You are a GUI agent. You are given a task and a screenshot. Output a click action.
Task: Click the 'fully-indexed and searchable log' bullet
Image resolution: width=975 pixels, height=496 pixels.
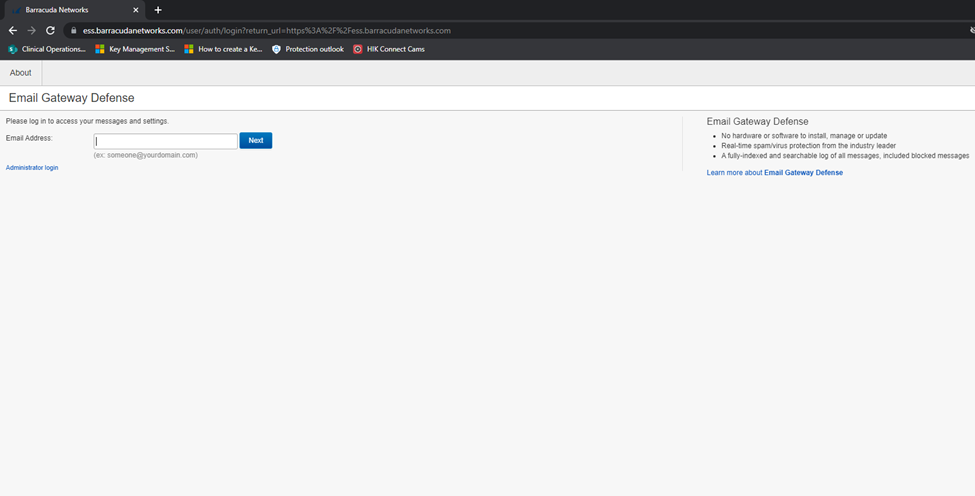[845, 155]
